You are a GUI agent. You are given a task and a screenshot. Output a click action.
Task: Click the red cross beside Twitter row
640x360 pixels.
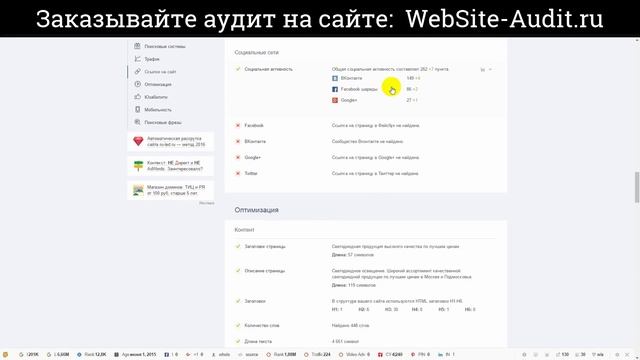pos(238,173)
